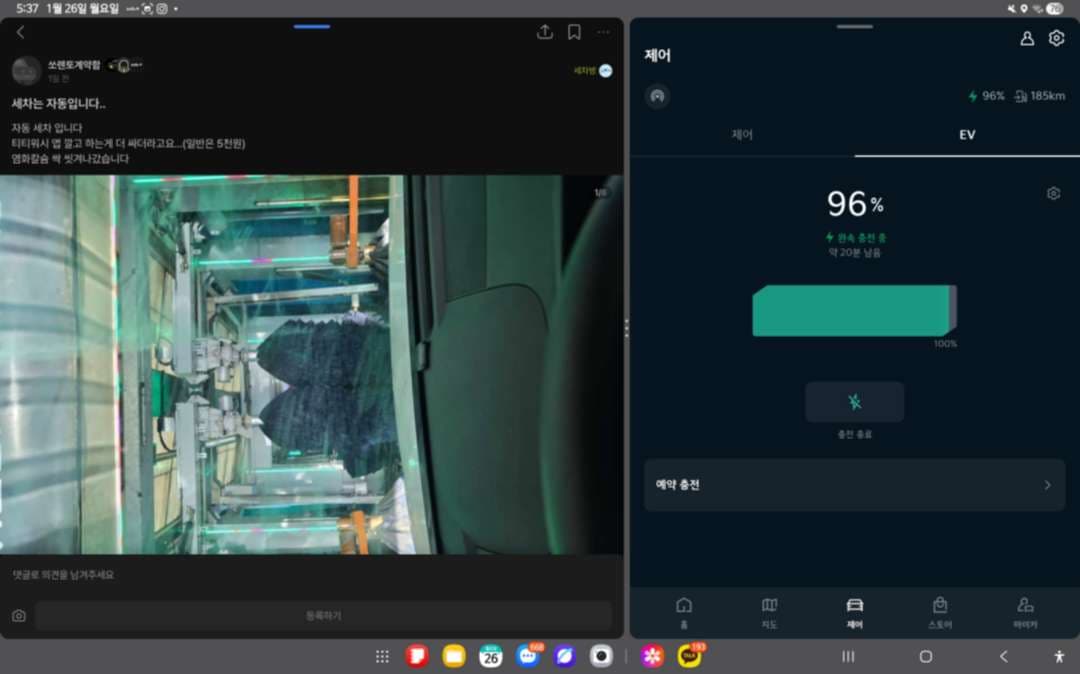Image resolution: width=1080 pixels, height=674 pixels.
Task: Open the 스토어 tab in bottom navigation
Action: tap(939, 612)
